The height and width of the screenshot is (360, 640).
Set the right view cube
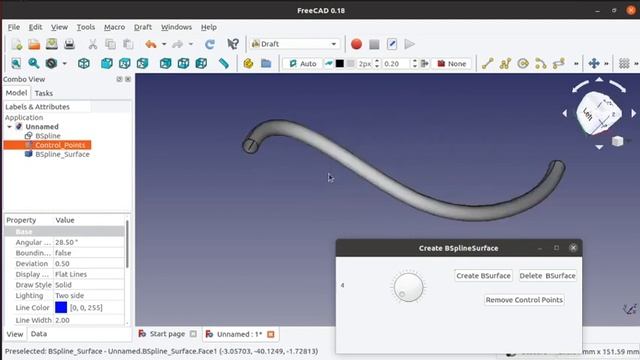pos(142,63)
